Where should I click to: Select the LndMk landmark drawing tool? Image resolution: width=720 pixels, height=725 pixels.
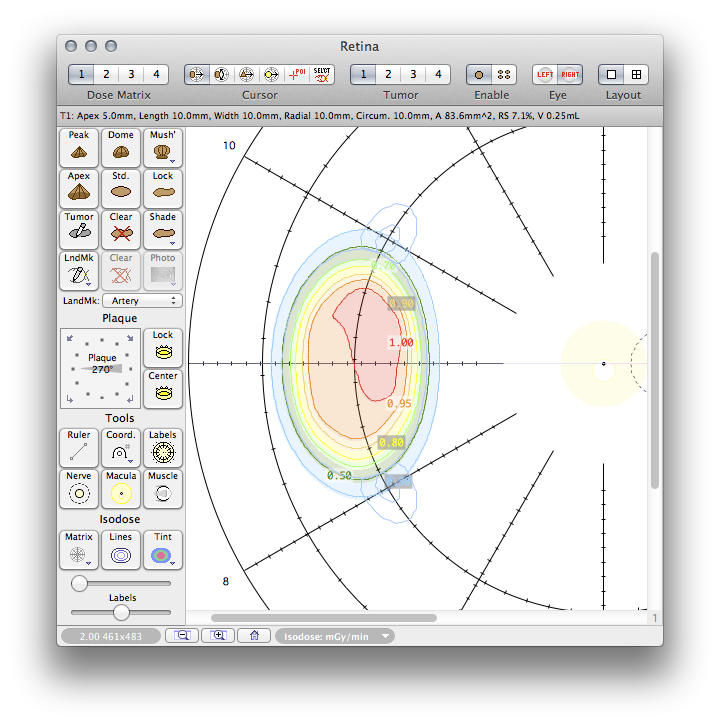click(79, 271)
